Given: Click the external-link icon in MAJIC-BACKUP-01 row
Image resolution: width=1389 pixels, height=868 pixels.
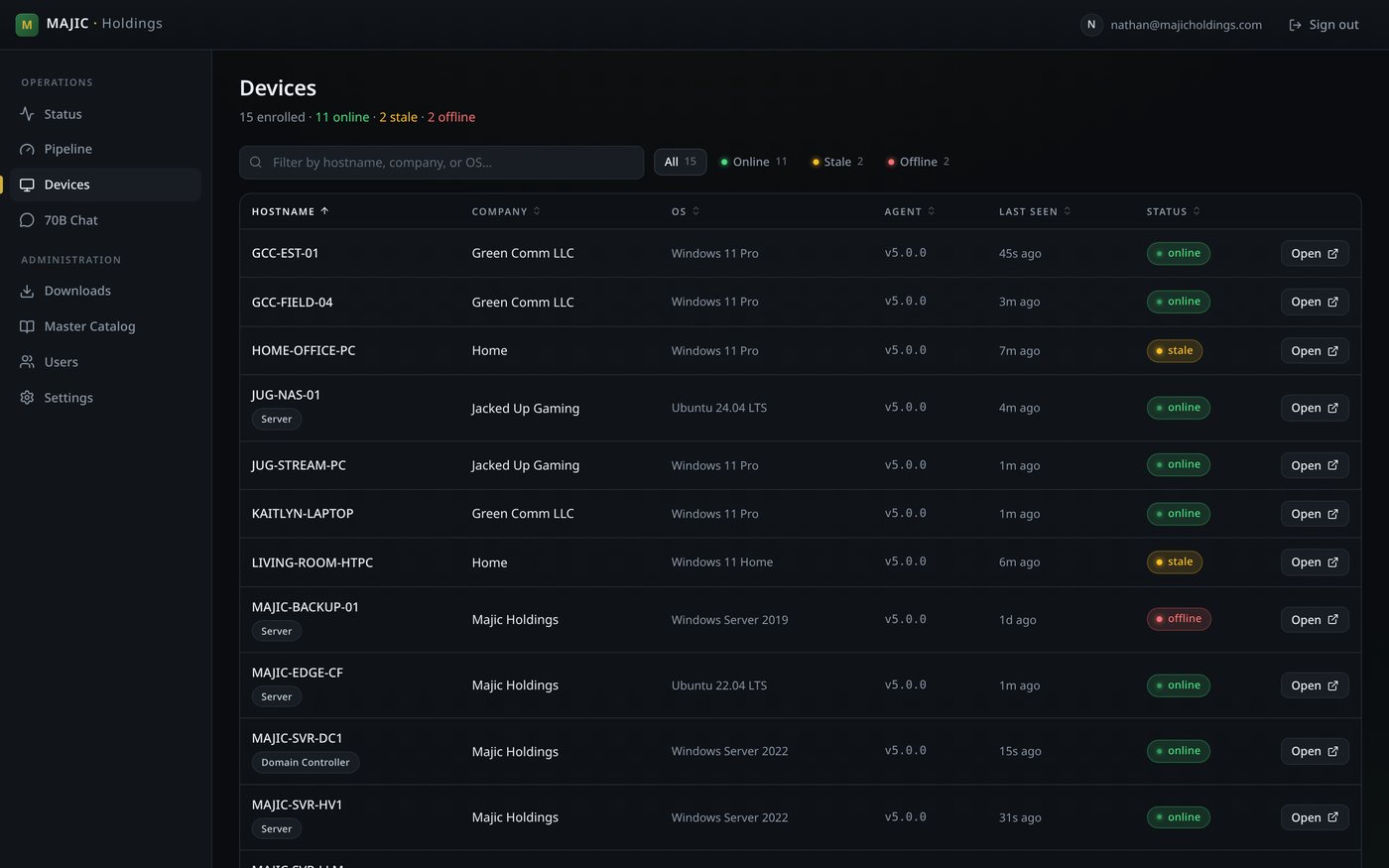Looking at the screenshot, I should (x=1332, y=620).
